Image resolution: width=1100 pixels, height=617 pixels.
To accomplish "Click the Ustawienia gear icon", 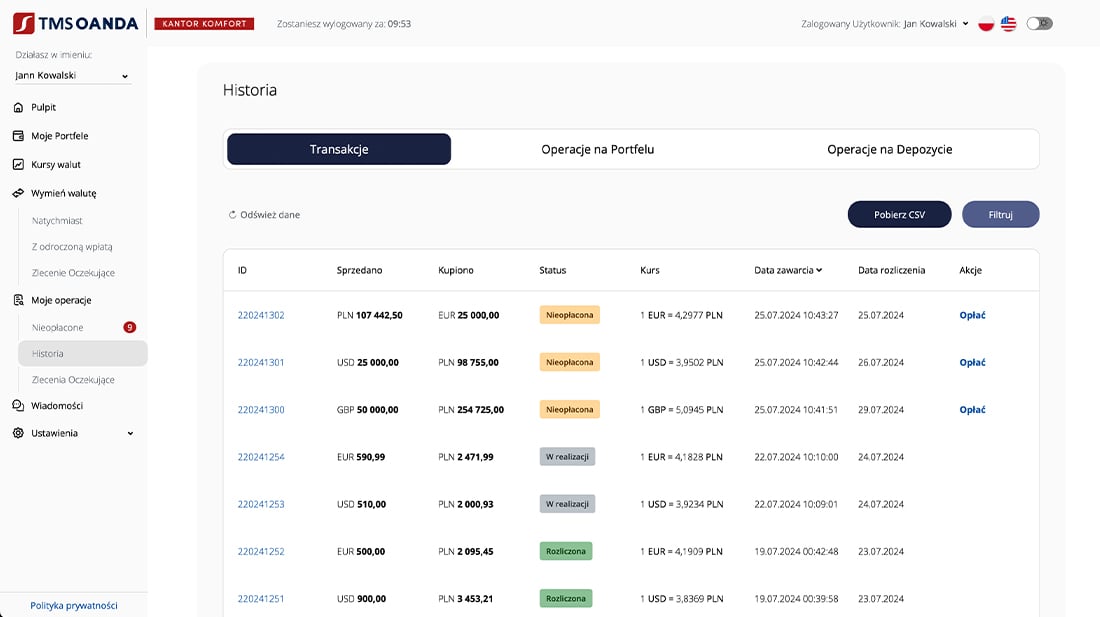I will click(18, 433).
